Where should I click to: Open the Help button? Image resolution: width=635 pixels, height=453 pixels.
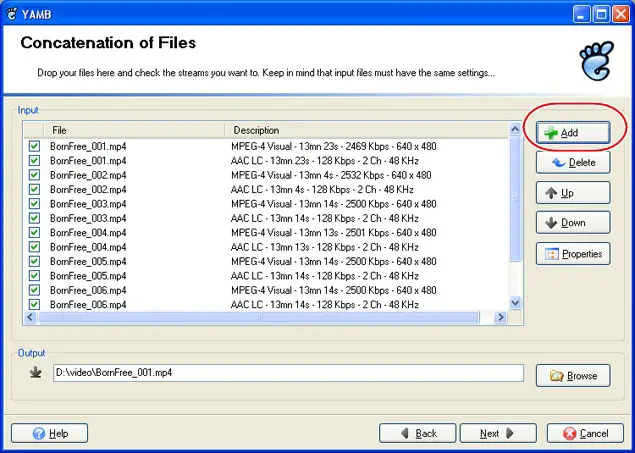49,434
